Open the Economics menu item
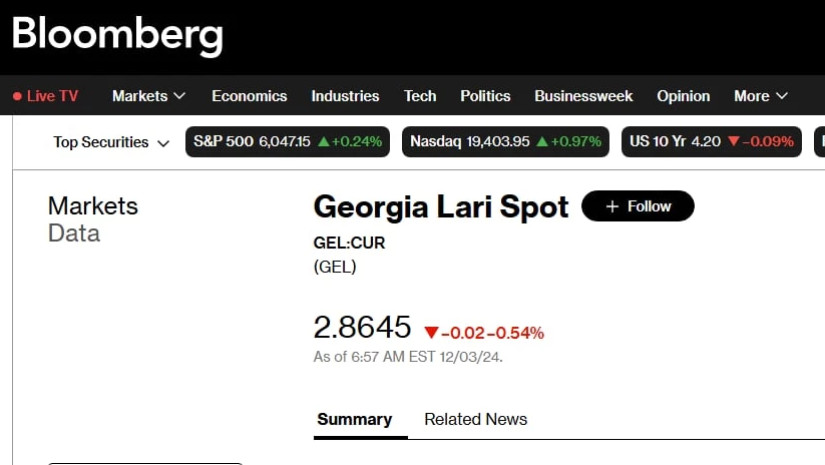The height and width of the screenshot is (465, 825). [249, 96]
